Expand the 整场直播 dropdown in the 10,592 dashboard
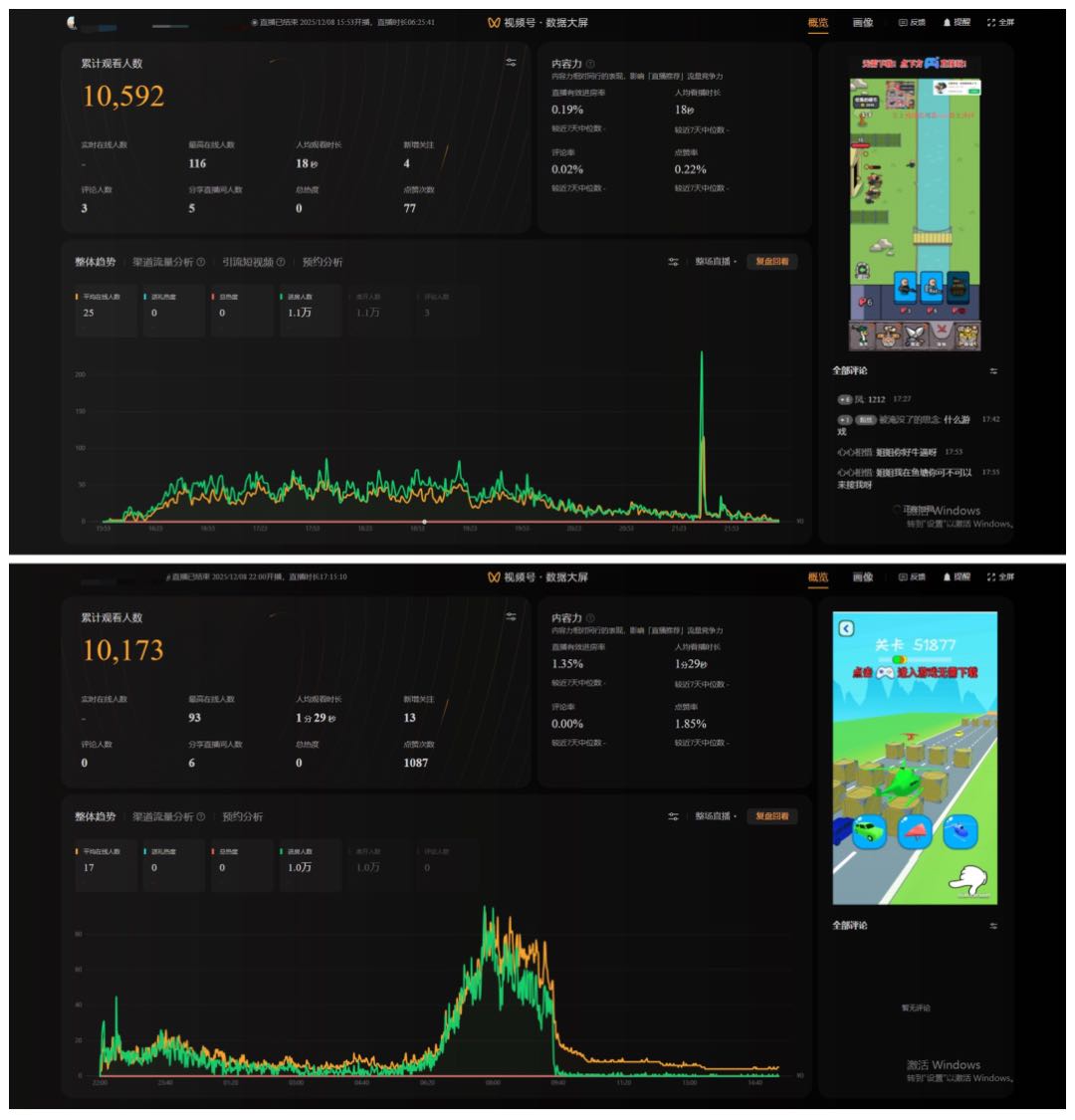The height and width of the screenshot is (1120, 1075). click(716, 262)
